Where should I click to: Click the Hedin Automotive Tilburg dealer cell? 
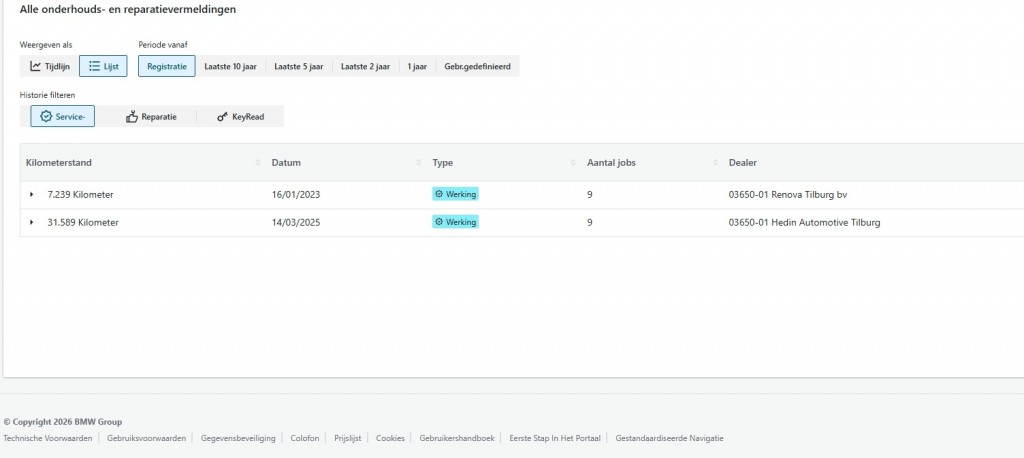pos(805,223)
